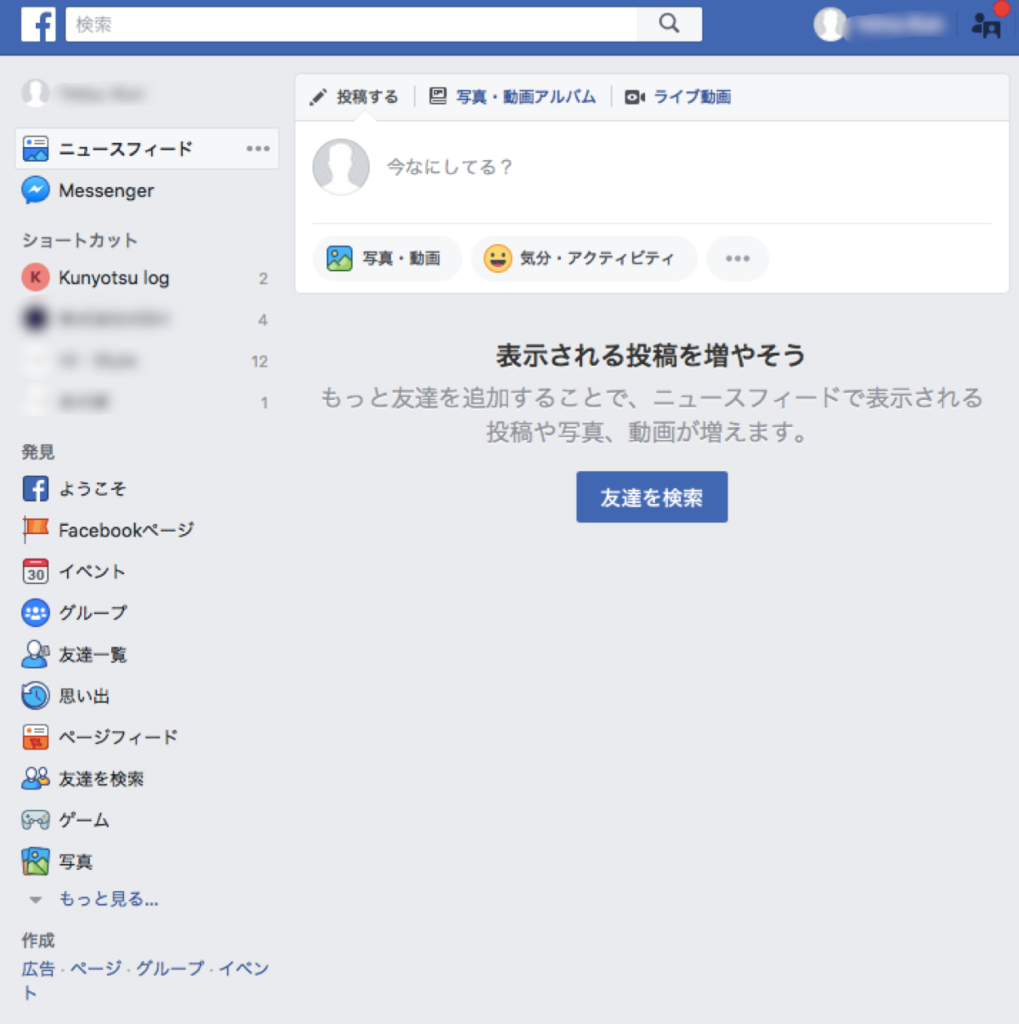Add 写真・動画 to post
The width and height of the screenshot is (1019, 1024).
(387, 259)
